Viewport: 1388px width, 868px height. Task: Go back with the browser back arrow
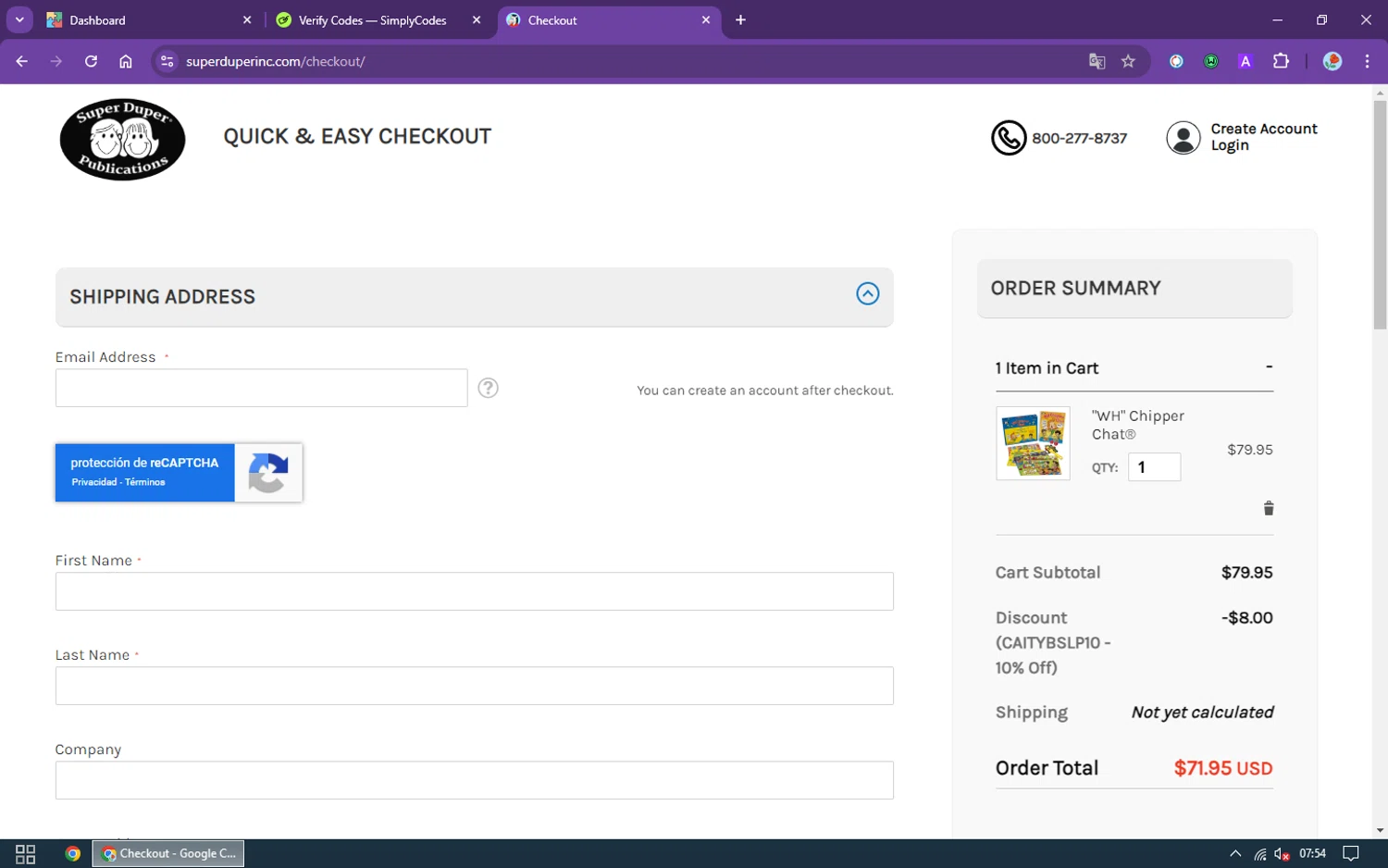pos(22,61)
